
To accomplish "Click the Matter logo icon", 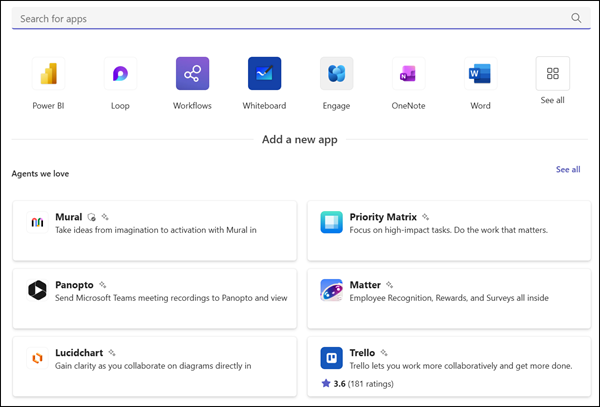I will coord(331,290).
